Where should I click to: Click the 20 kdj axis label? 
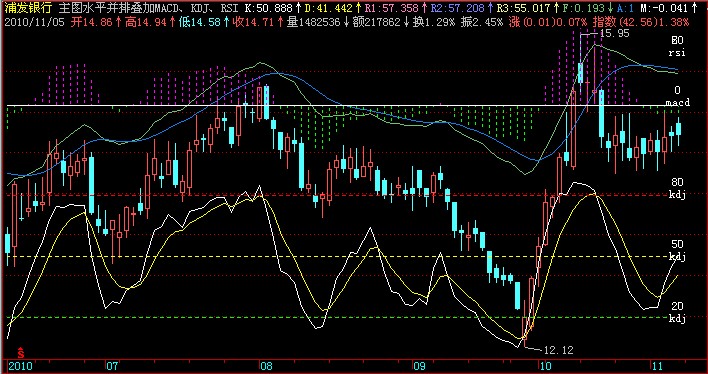click(677, 313)
